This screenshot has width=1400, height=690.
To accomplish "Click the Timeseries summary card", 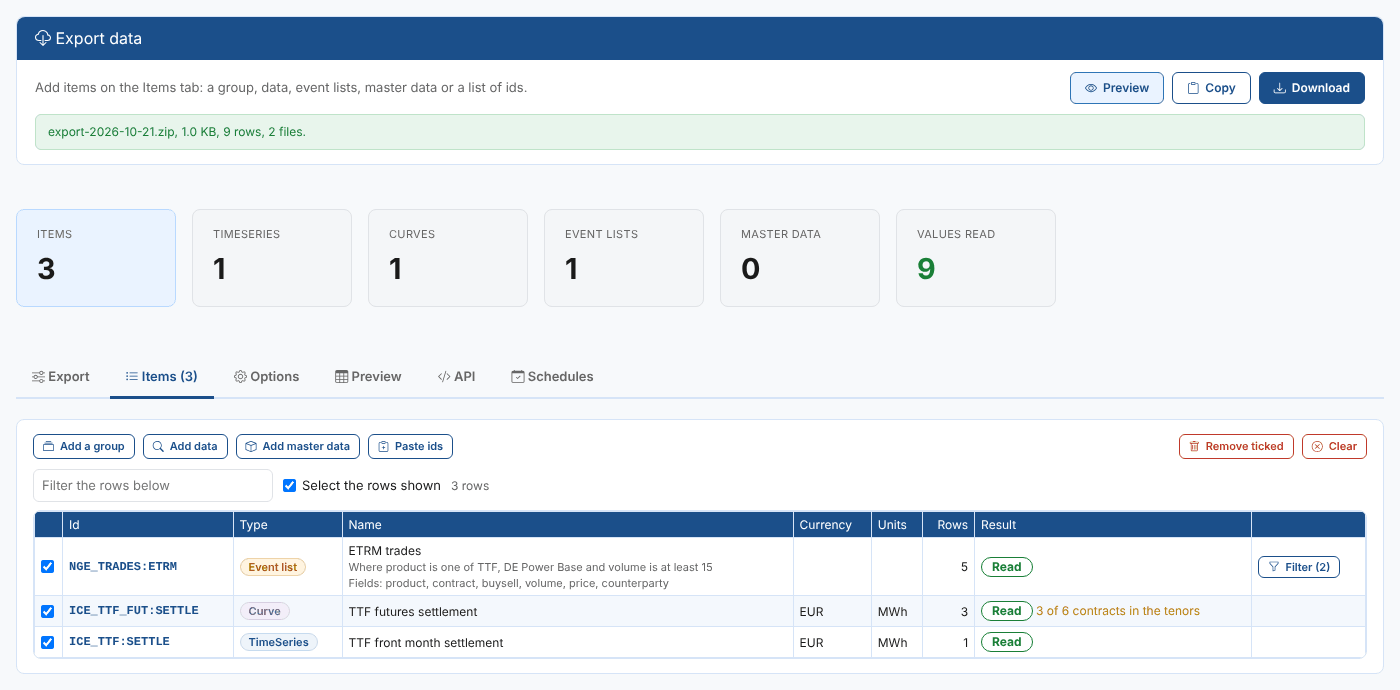I will tap(272, 257).
